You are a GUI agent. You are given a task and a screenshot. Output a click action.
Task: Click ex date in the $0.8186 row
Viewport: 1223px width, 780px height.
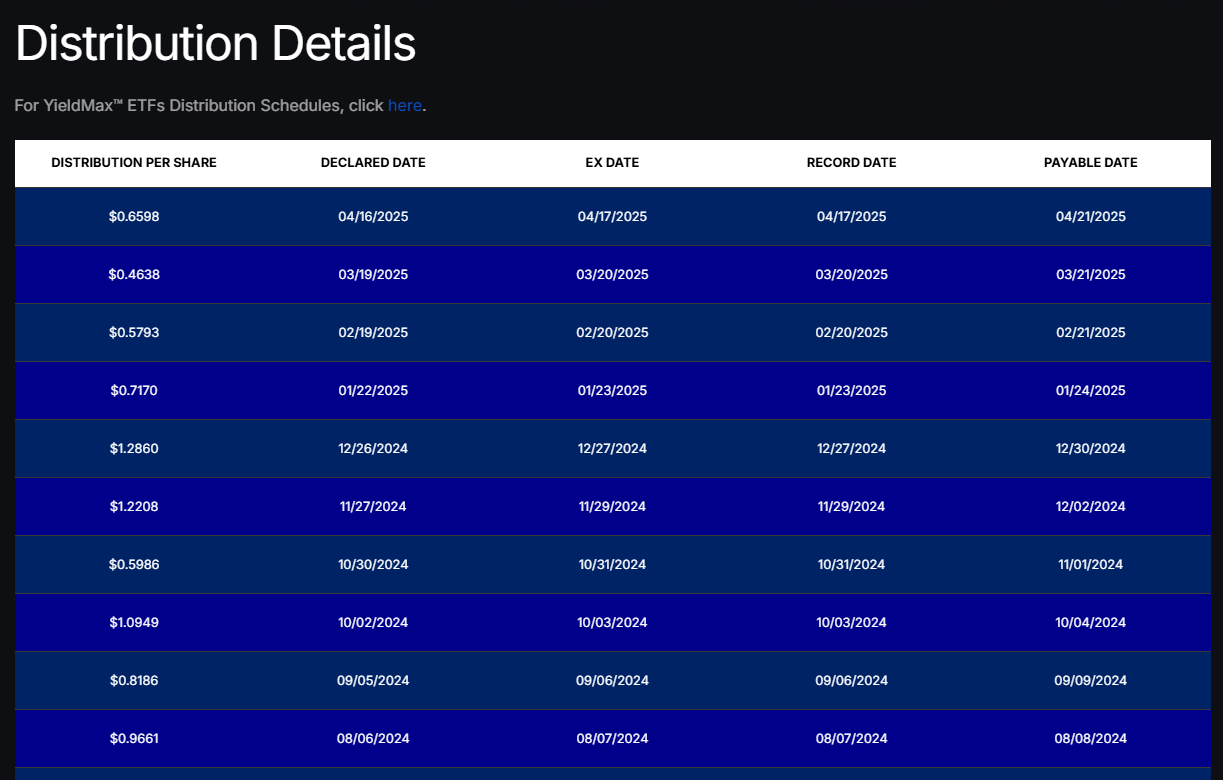click(x=612, y=680)
